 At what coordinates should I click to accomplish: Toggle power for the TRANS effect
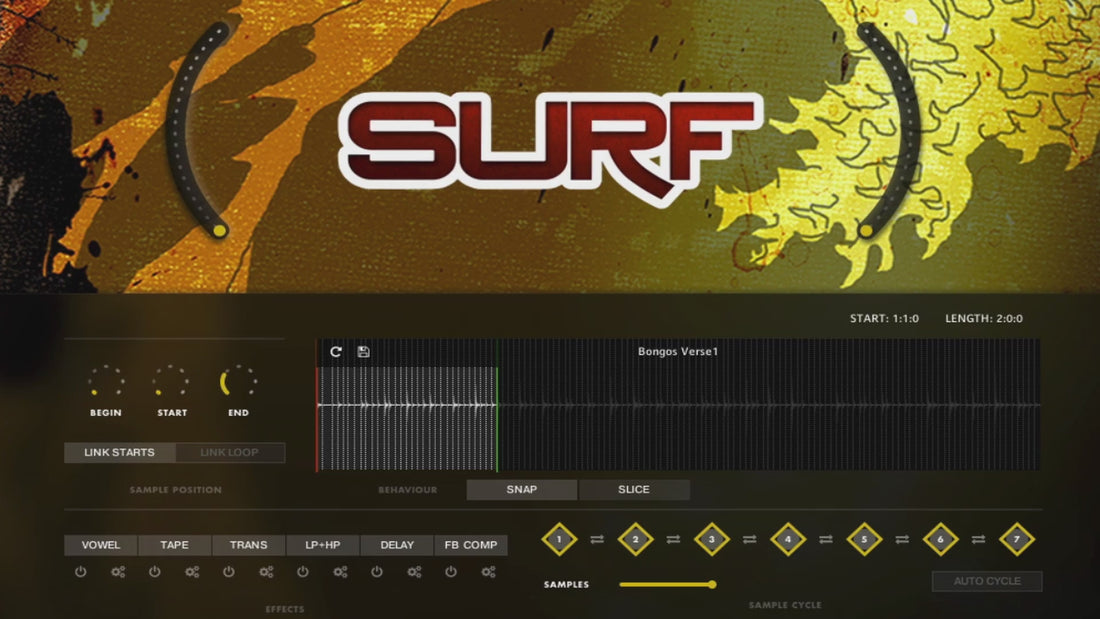[229, 572]
